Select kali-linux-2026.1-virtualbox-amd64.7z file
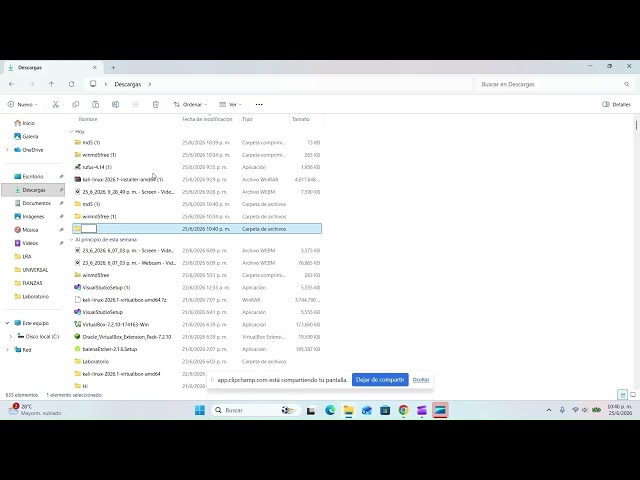 pyautogui.click(x=197, y=300)
